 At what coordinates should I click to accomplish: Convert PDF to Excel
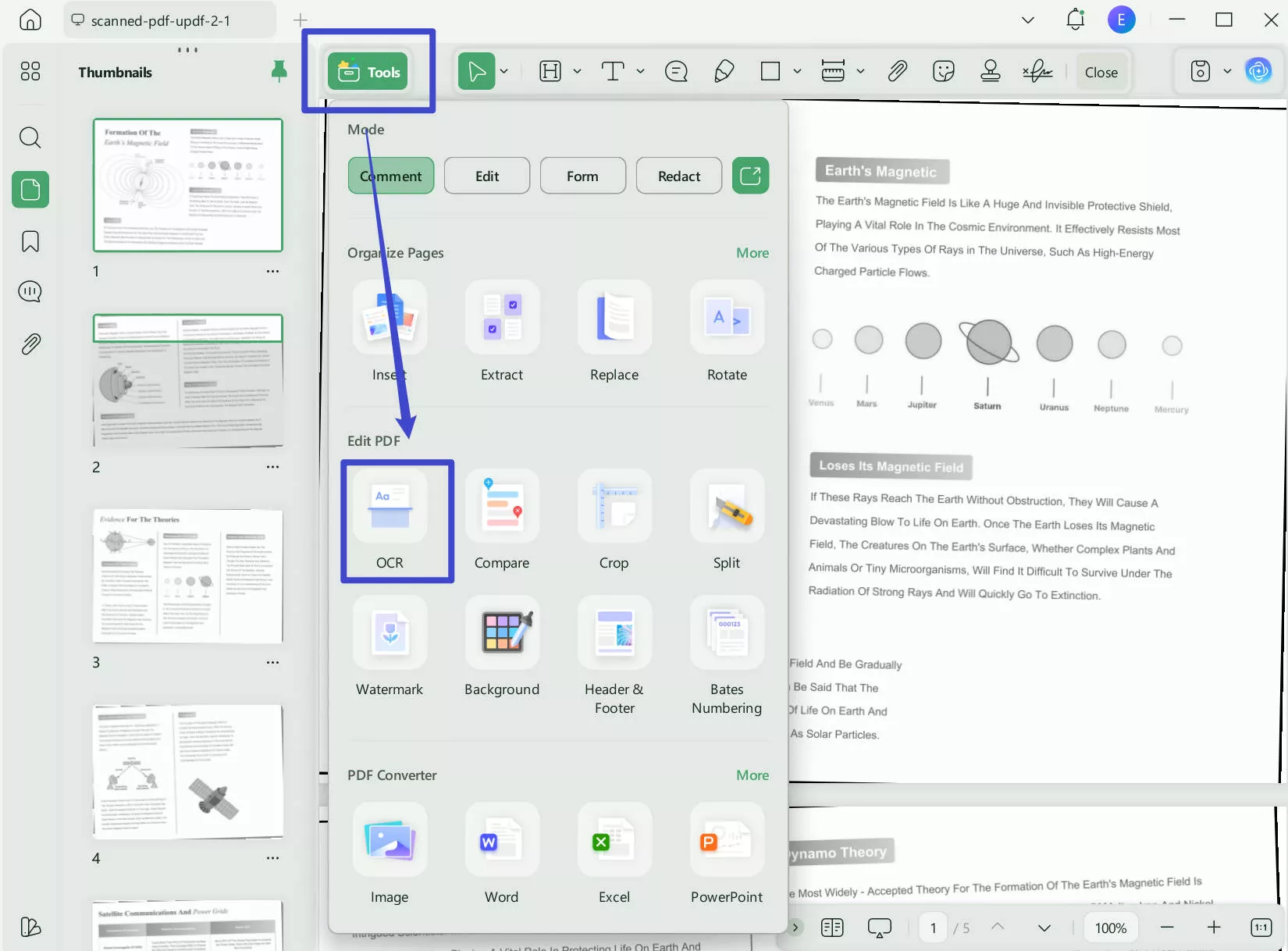pos(614,853)
